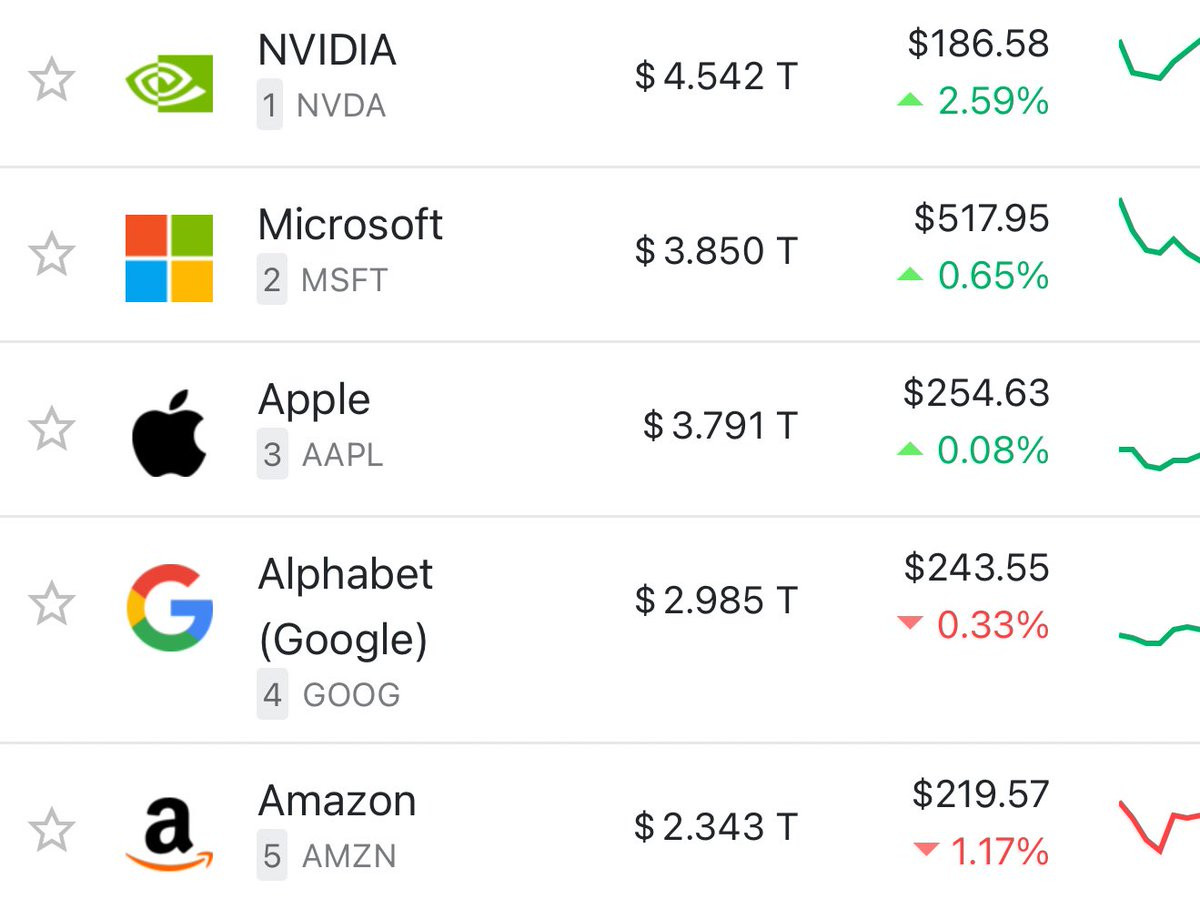Click the Microsoft four-color squares logo
Viewport: 1200px width, 899px height.
[169, 258]
